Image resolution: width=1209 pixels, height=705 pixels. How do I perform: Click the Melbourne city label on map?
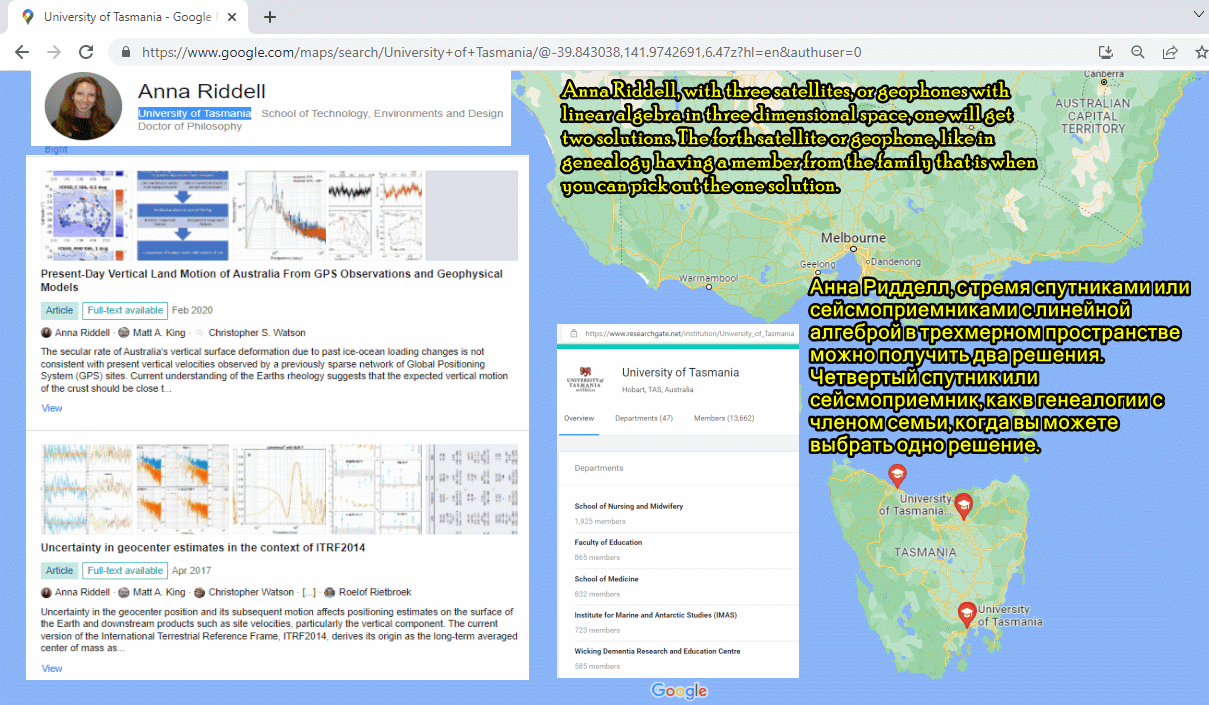(x=853, y=238)
